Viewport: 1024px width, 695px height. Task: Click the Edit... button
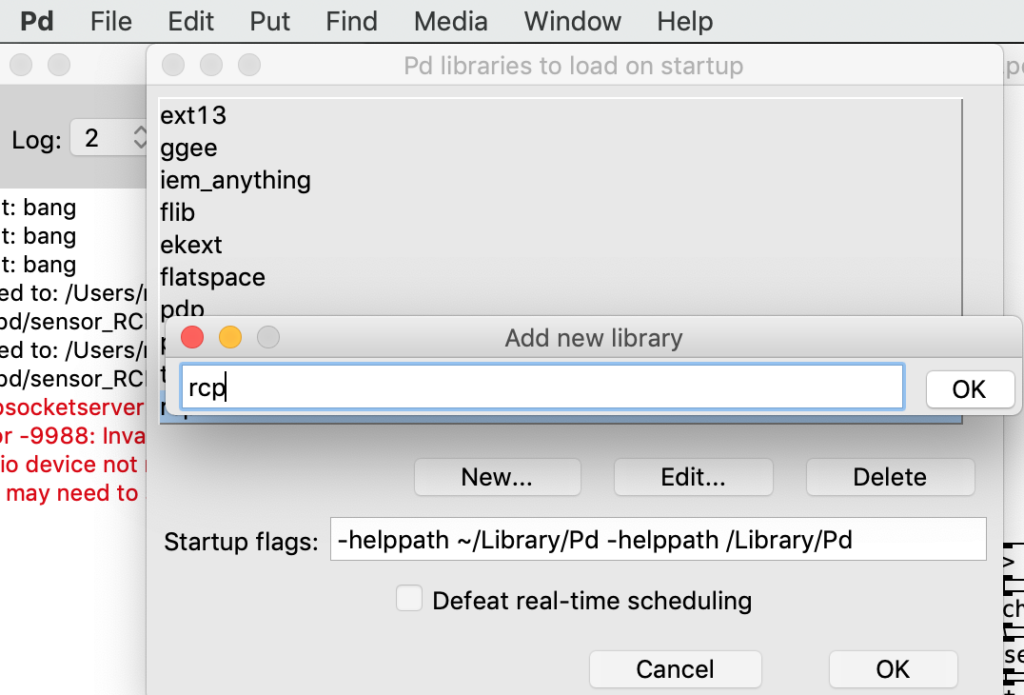coord(693,477)
